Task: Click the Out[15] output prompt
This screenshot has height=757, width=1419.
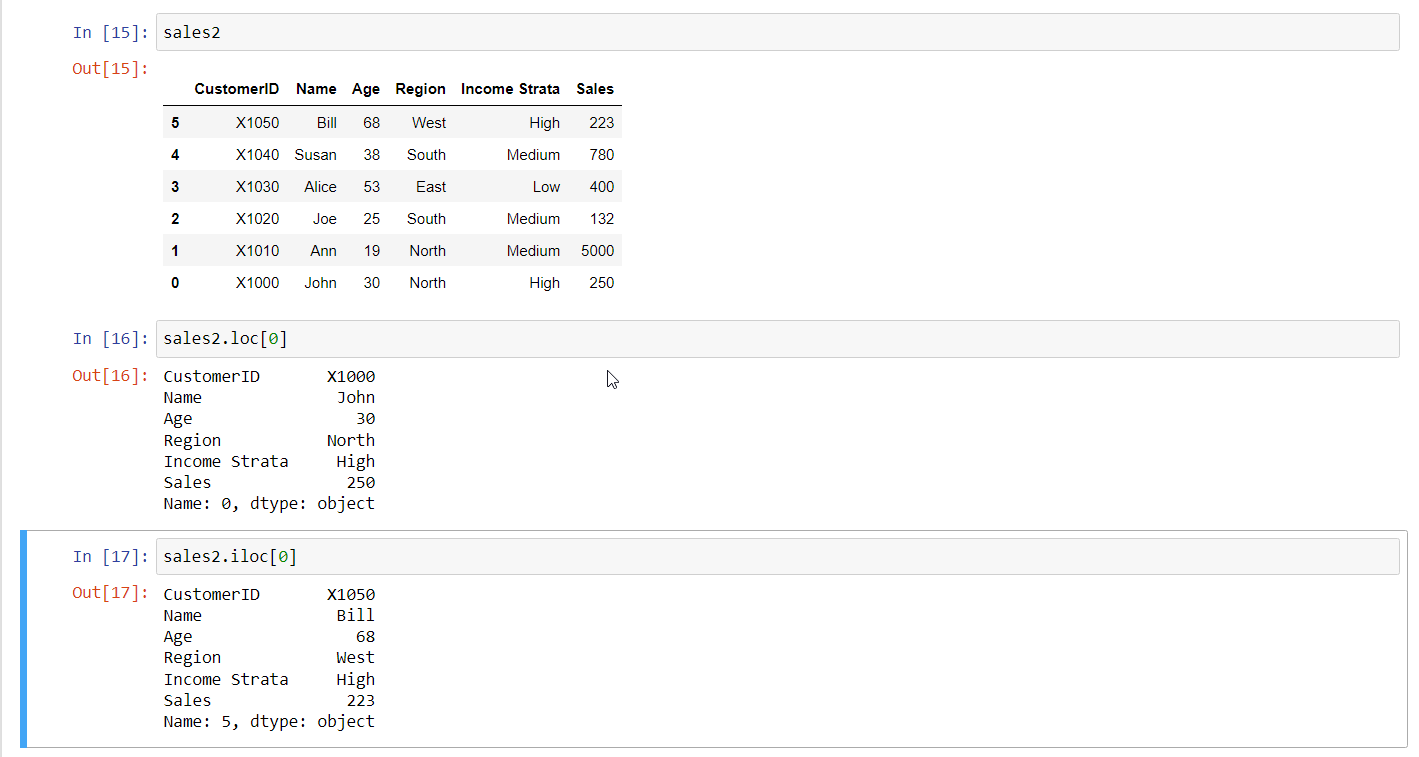Action: [110, 68]
